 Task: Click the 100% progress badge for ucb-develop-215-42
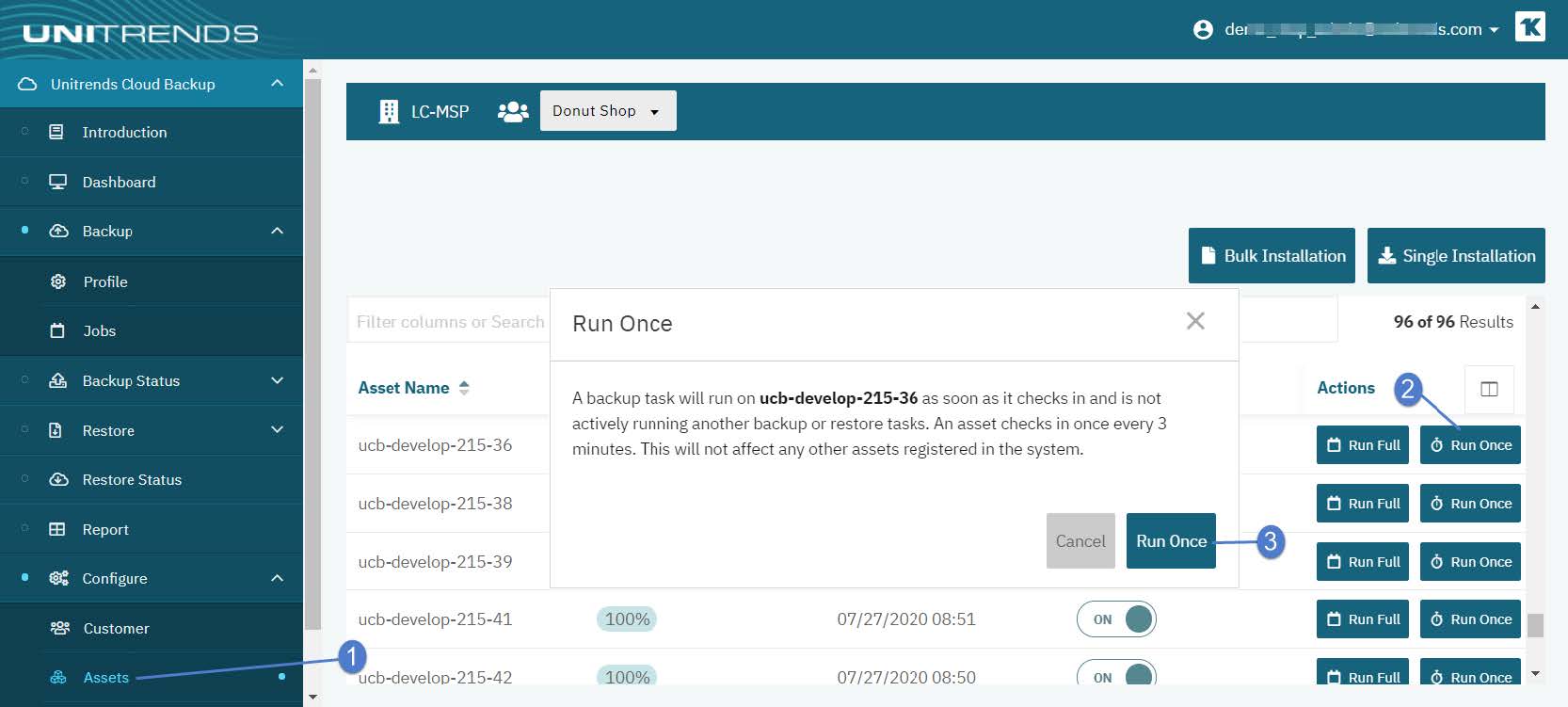click(x=627, y=676)
